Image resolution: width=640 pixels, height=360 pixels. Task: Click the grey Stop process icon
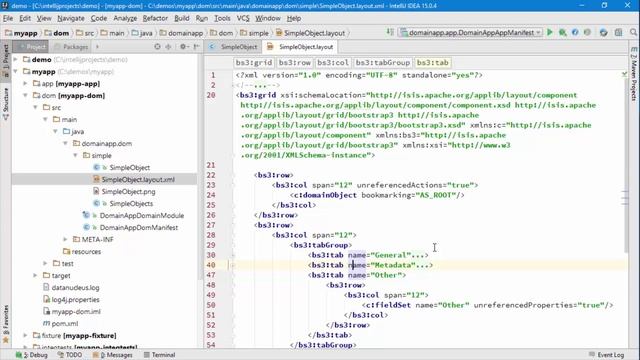pyautogui.click(x=587, y=32)
